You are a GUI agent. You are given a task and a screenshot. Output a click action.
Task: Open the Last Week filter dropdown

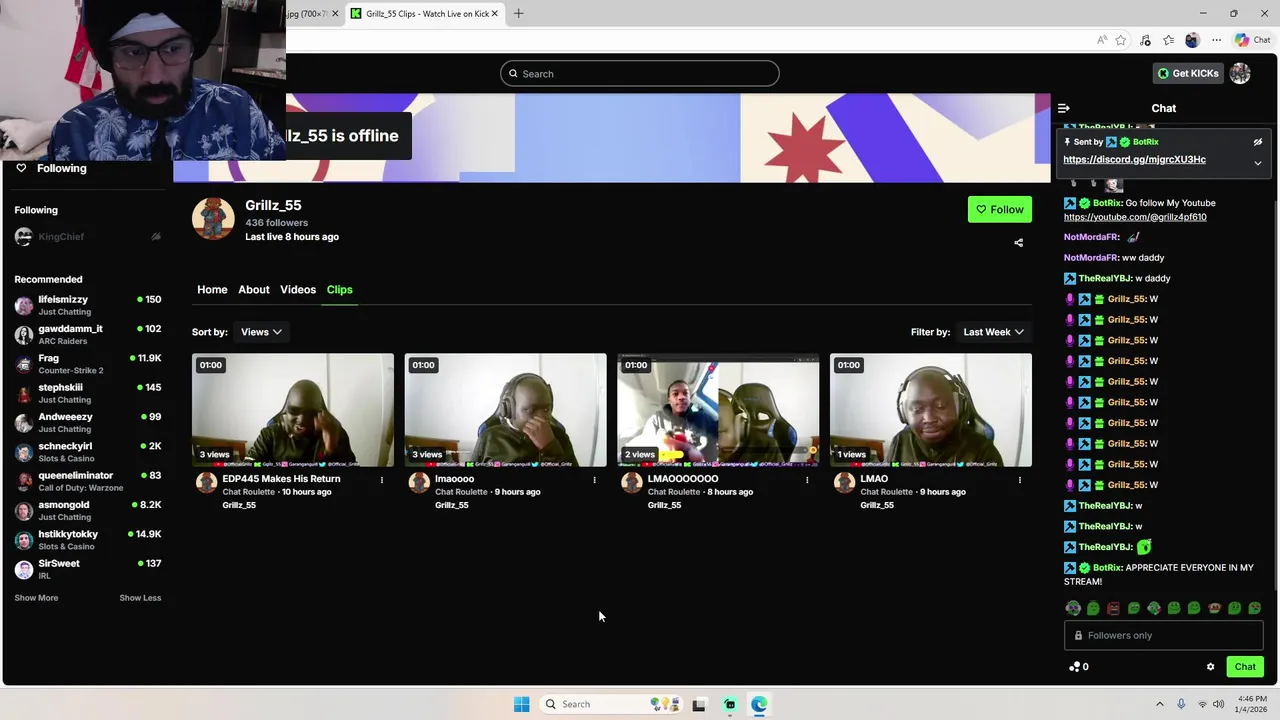(x=993, y=332)
